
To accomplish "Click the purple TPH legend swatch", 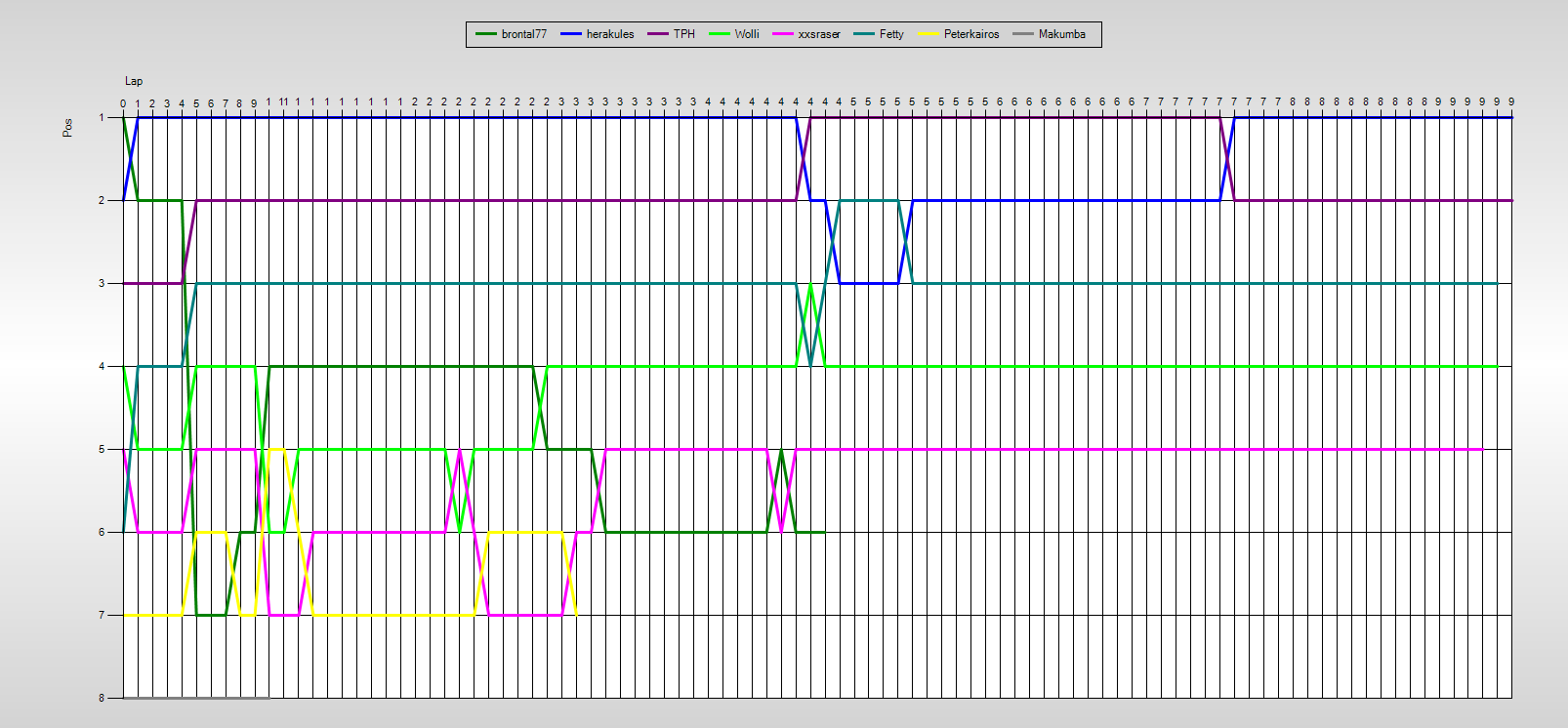I will [658, 34].
